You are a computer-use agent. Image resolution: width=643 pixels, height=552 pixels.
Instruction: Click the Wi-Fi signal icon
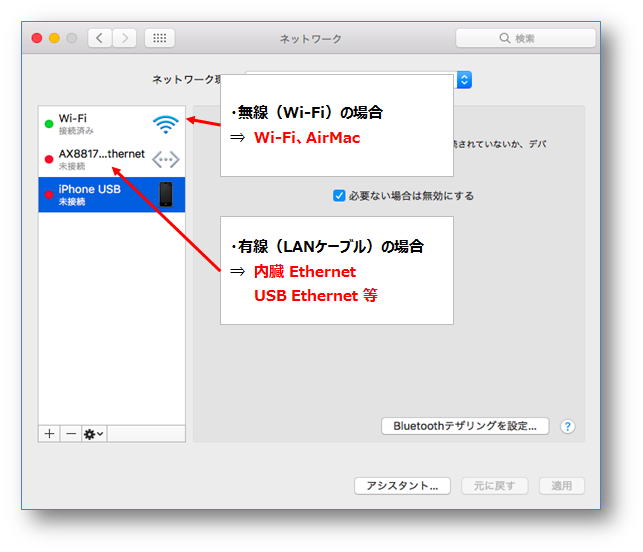point(166,124)
